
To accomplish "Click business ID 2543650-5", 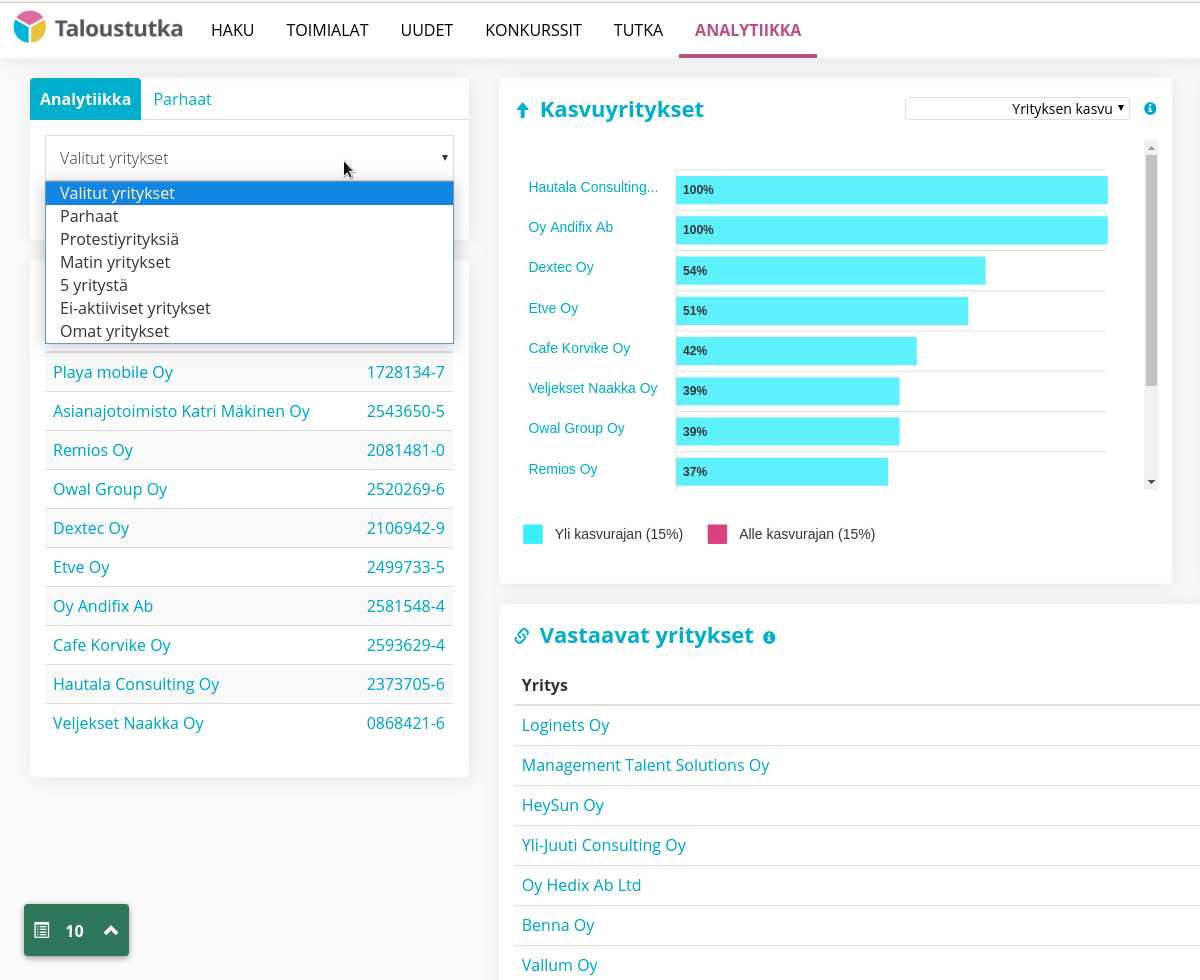I will pyautogui.click(x=405, y=411).
